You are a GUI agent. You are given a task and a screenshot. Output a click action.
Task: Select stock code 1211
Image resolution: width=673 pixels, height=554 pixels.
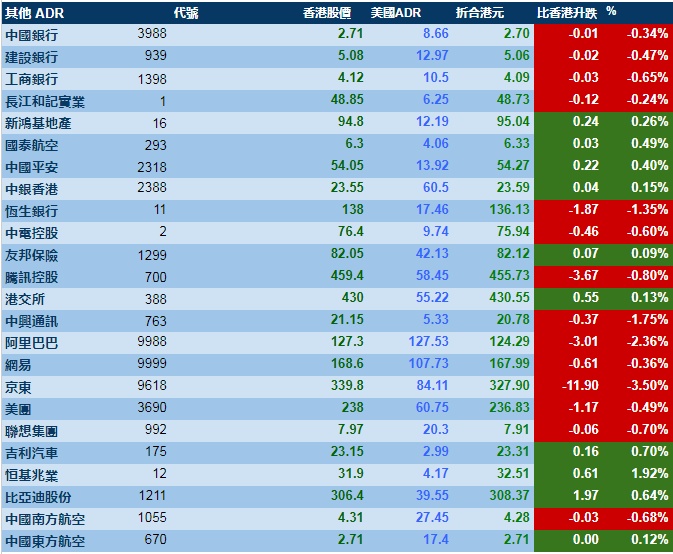point(152,495)
